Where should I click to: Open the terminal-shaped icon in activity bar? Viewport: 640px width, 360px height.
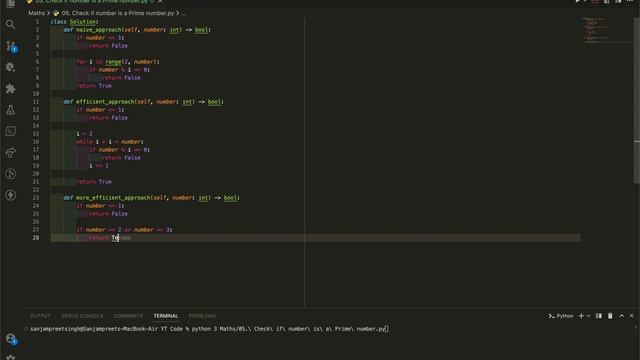[x=11, y=131]
